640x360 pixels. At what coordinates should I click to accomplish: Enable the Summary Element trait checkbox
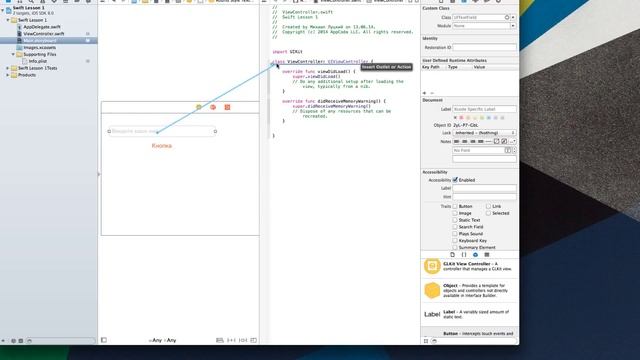click(x=455, y=248)
